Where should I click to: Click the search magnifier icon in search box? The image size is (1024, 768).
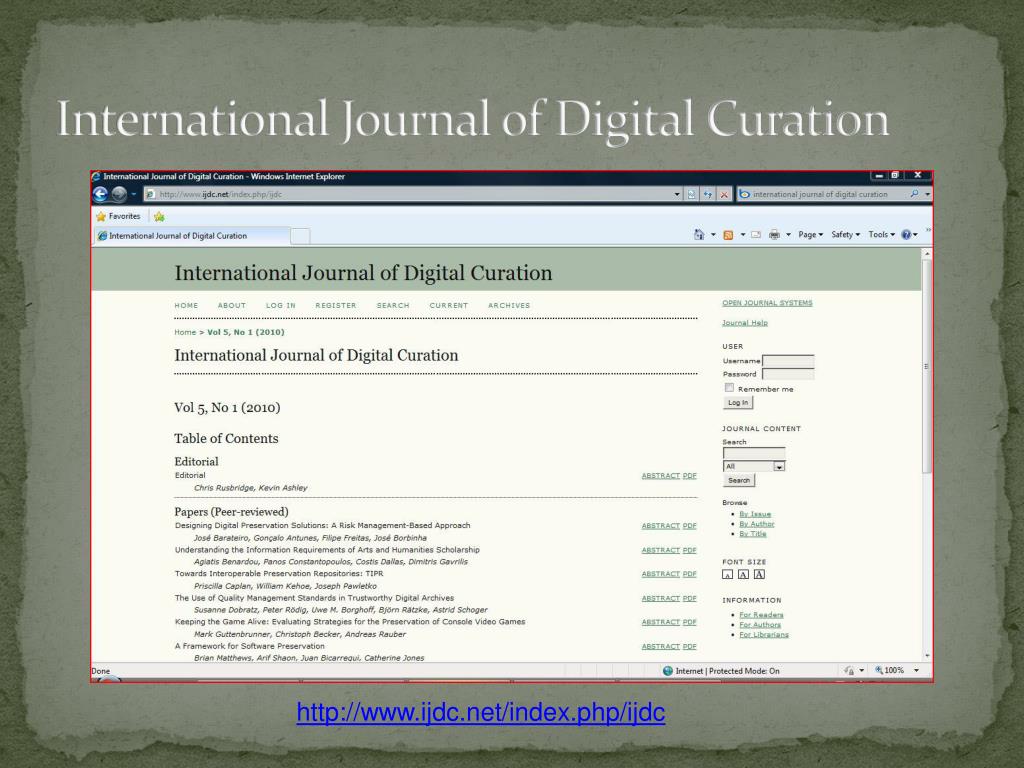point(914,194)
